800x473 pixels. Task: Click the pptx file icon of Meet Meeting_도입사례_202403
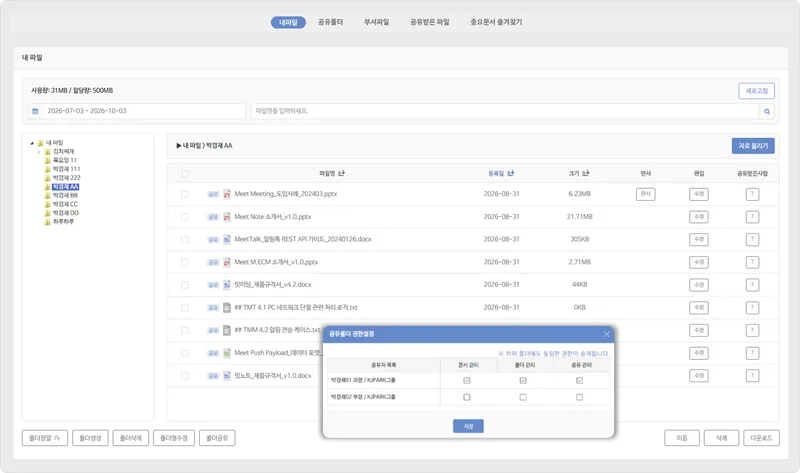click(x=227, y=194)
